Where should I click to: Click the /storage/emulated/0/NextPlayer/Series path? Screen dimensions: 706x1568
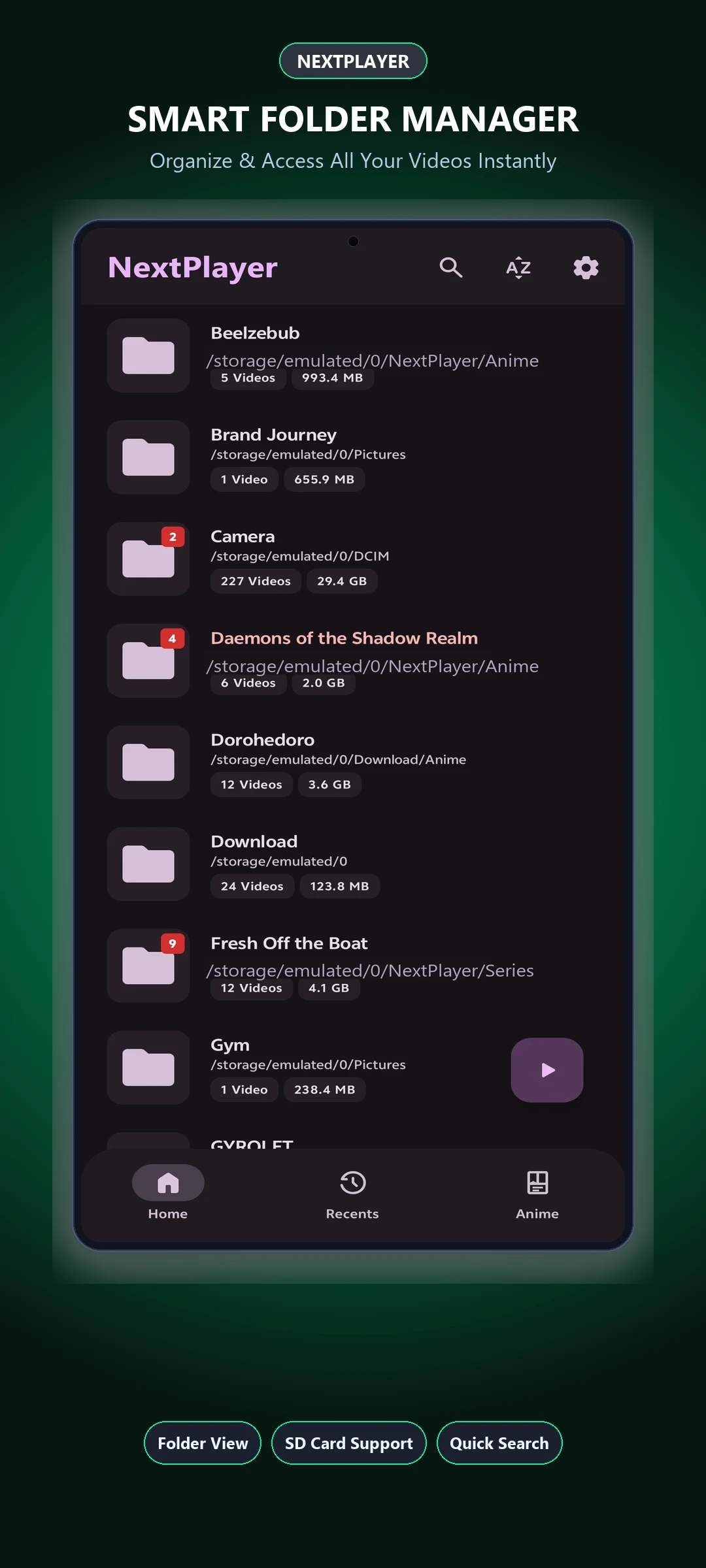[371, 971]
